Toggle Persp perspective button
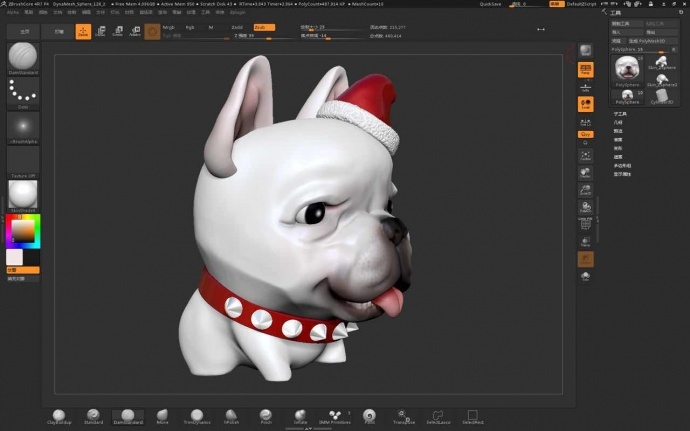Screen dimensions: 690x431 (585, 70)
